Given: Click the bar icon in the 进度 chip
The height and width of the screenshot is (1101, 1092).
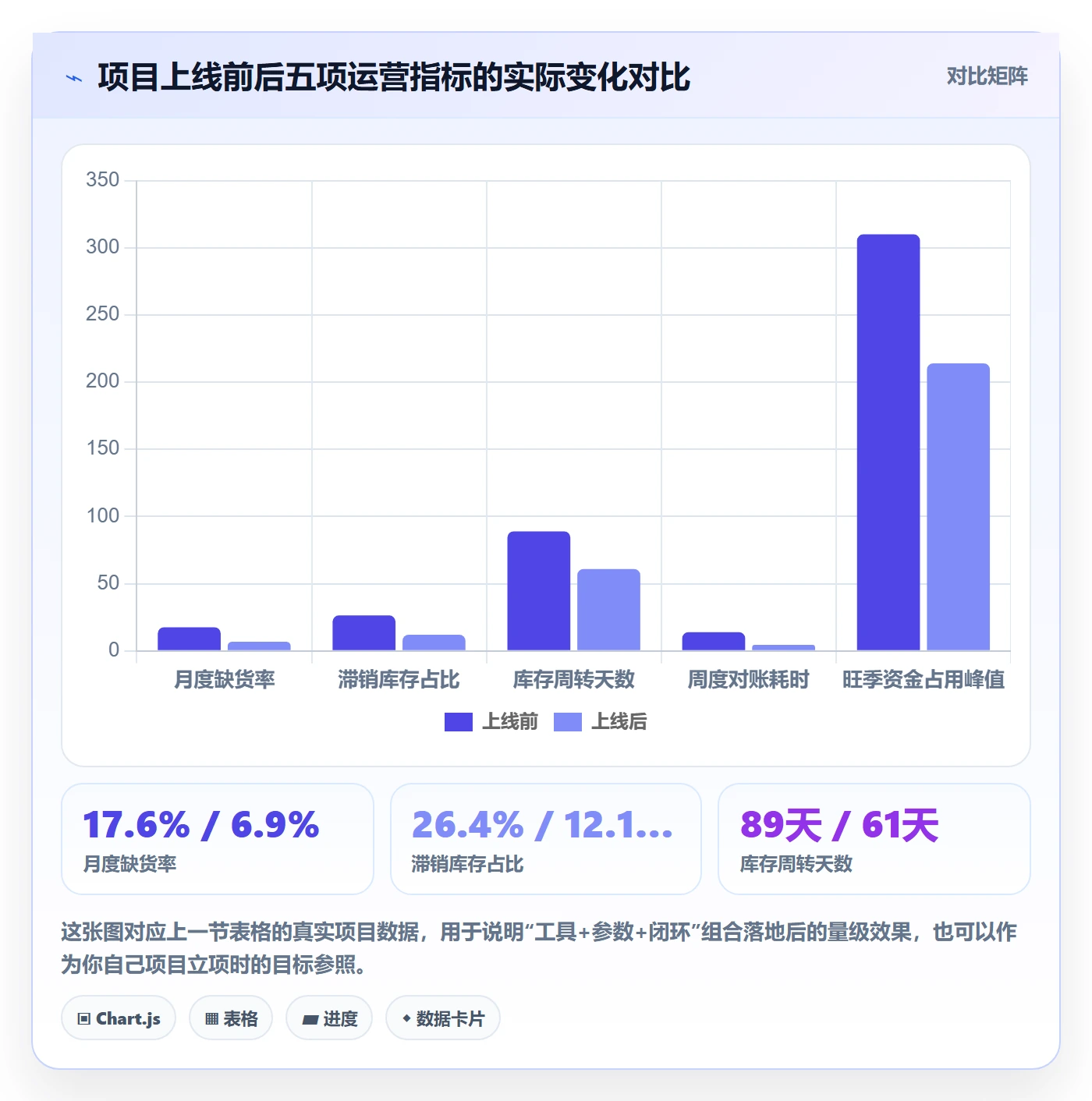Looking at the screenshot, I should (x=310, y=1020).
